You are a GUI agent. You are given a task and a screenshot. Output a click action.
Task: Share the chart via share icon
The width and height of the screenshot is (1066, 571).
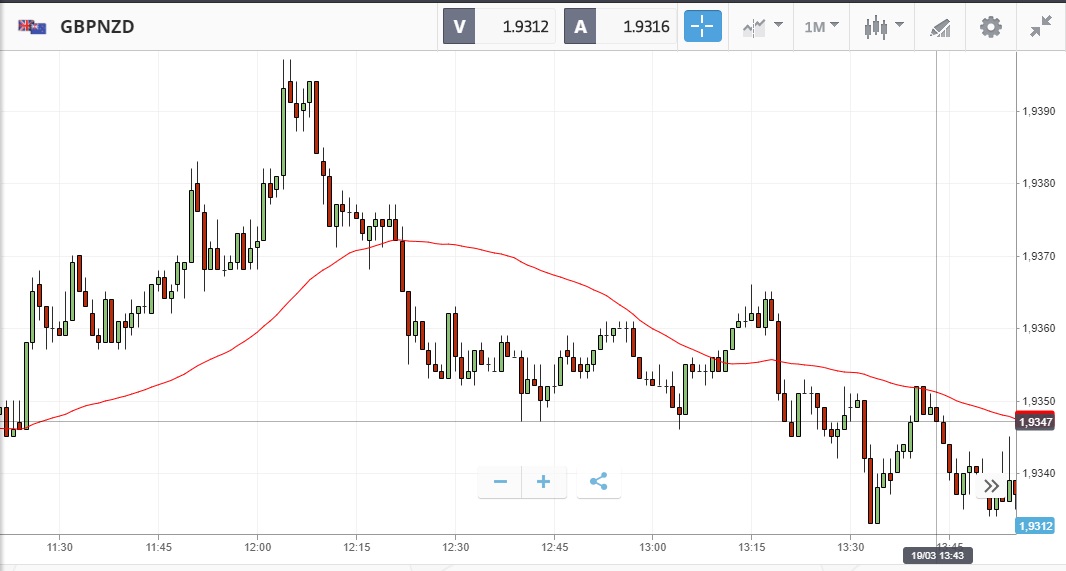[x=598, y=482]
